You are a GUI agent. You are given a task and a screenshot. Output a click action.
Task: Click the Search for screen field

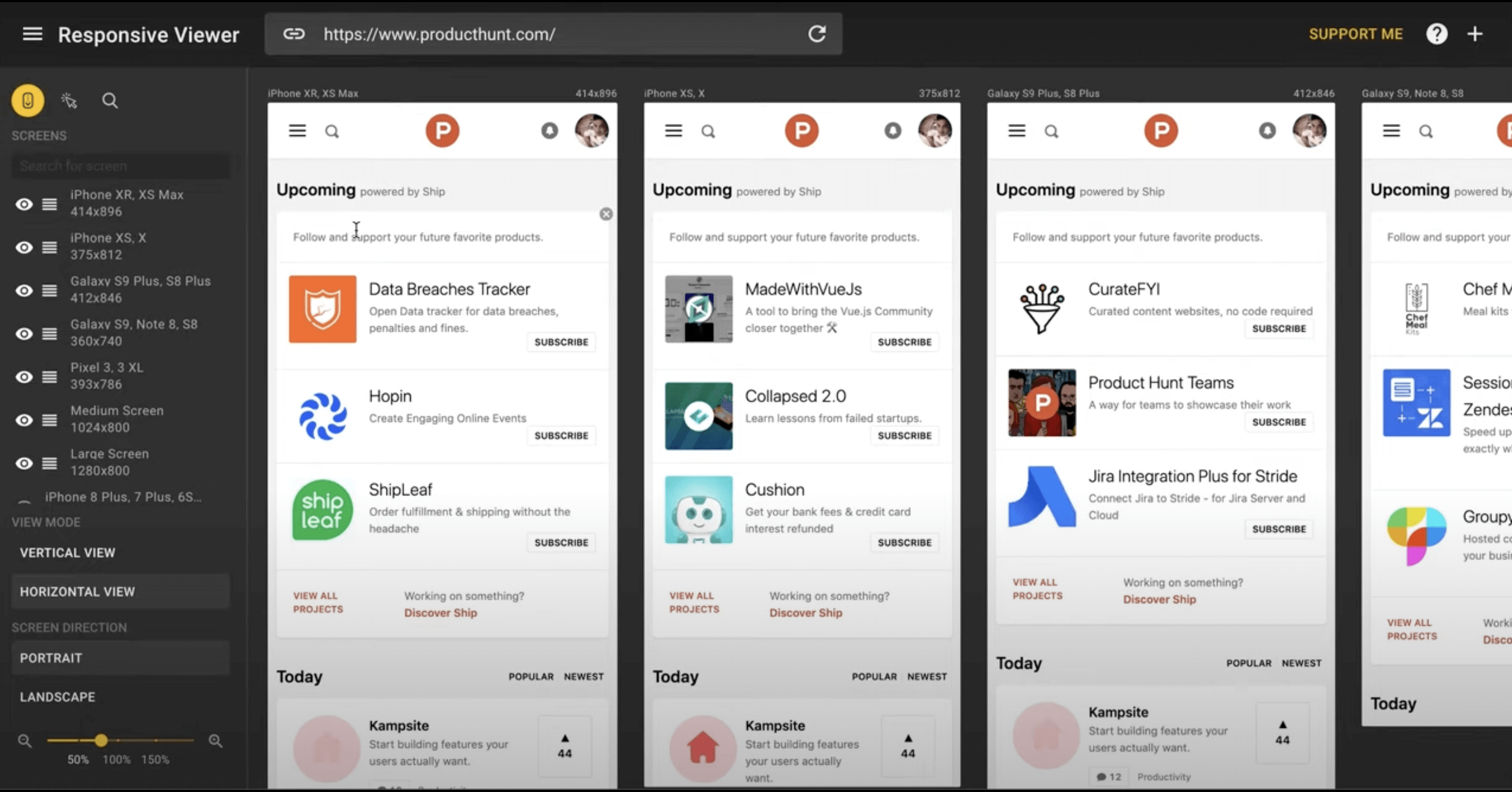pyautogui.click(x=120, y=166)
